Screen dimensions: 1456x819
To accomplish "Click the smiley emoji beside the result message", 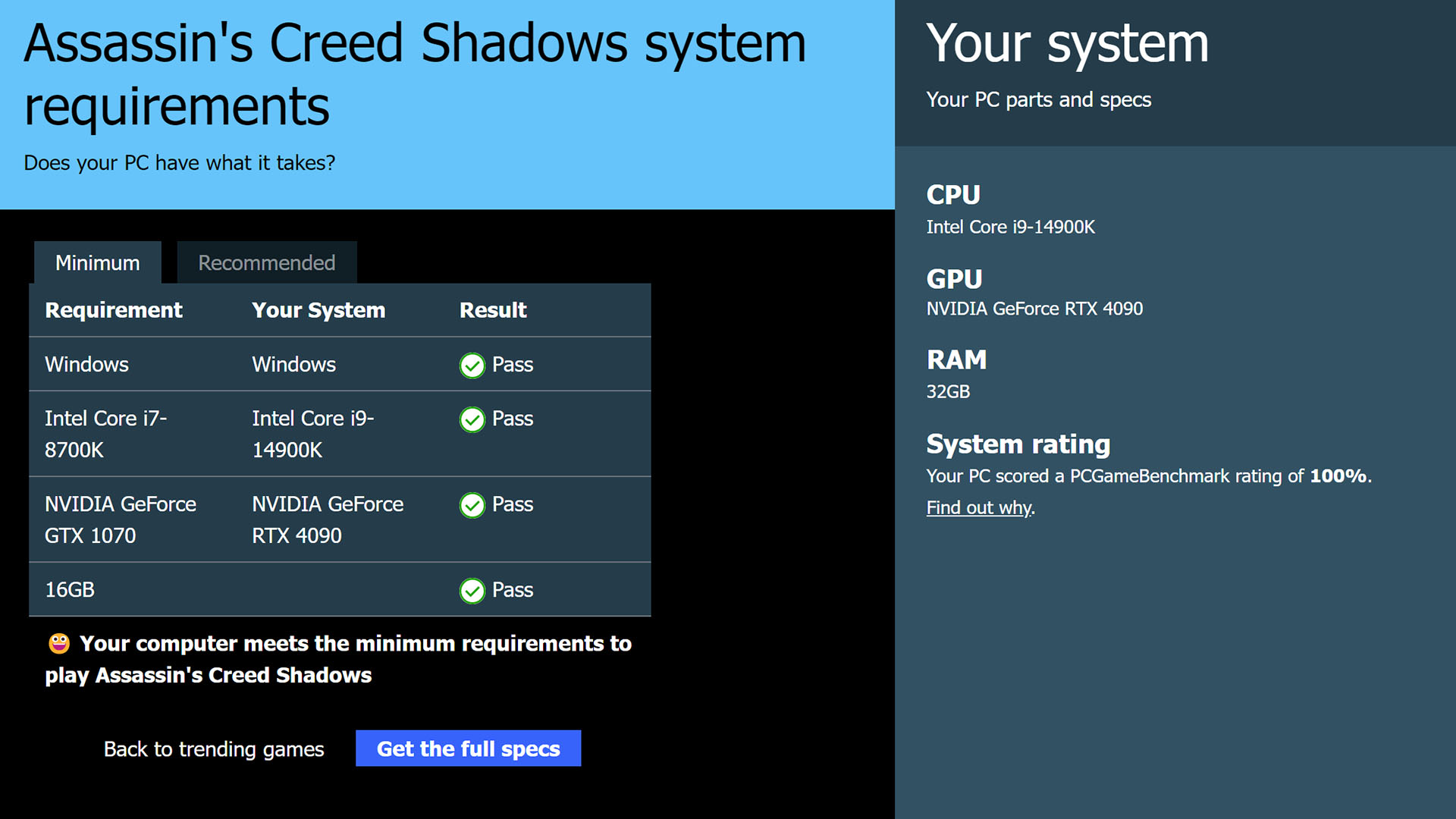I will [59, 644].
